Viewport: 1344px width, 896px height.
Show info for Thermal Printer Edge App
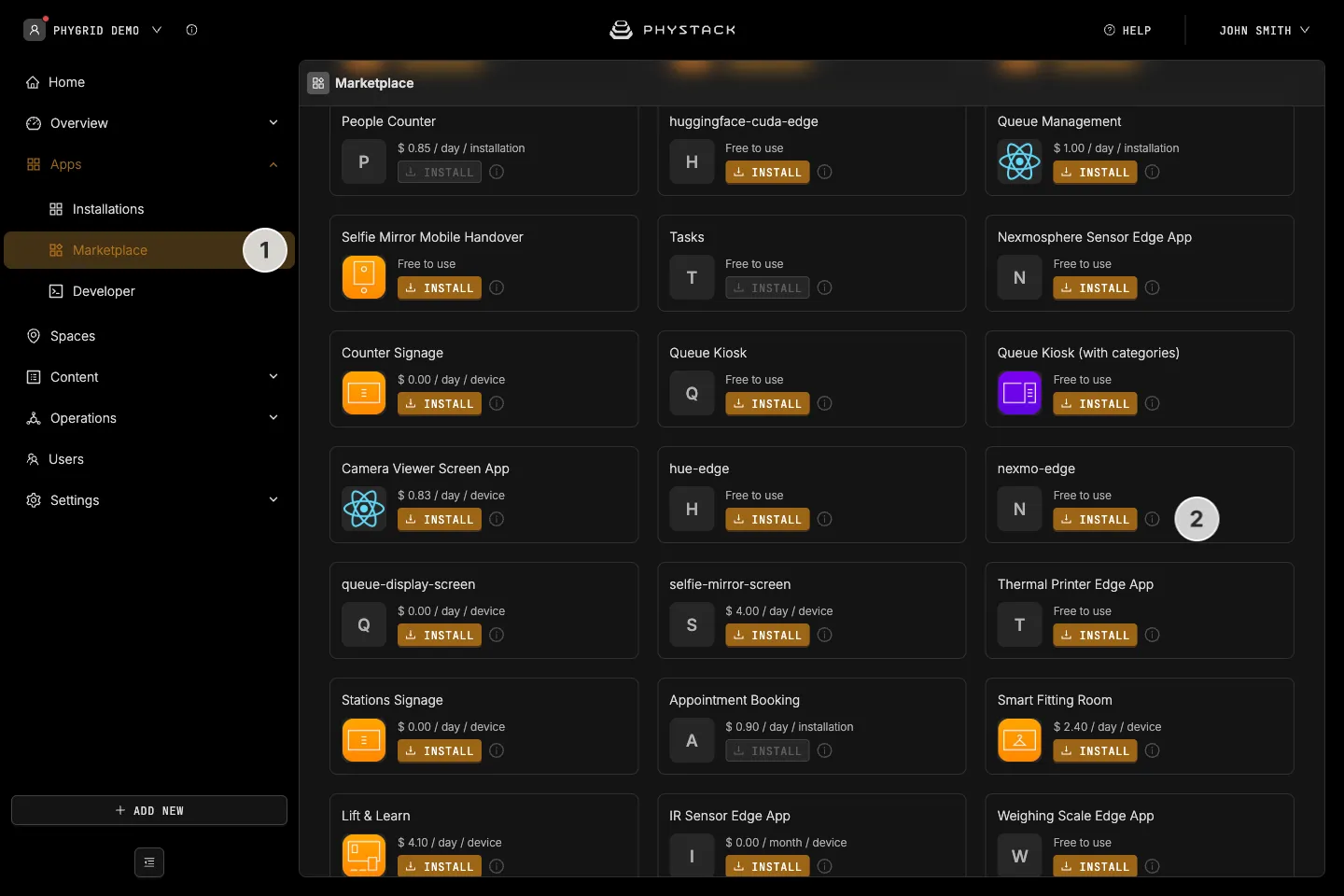coord(1152,635)
